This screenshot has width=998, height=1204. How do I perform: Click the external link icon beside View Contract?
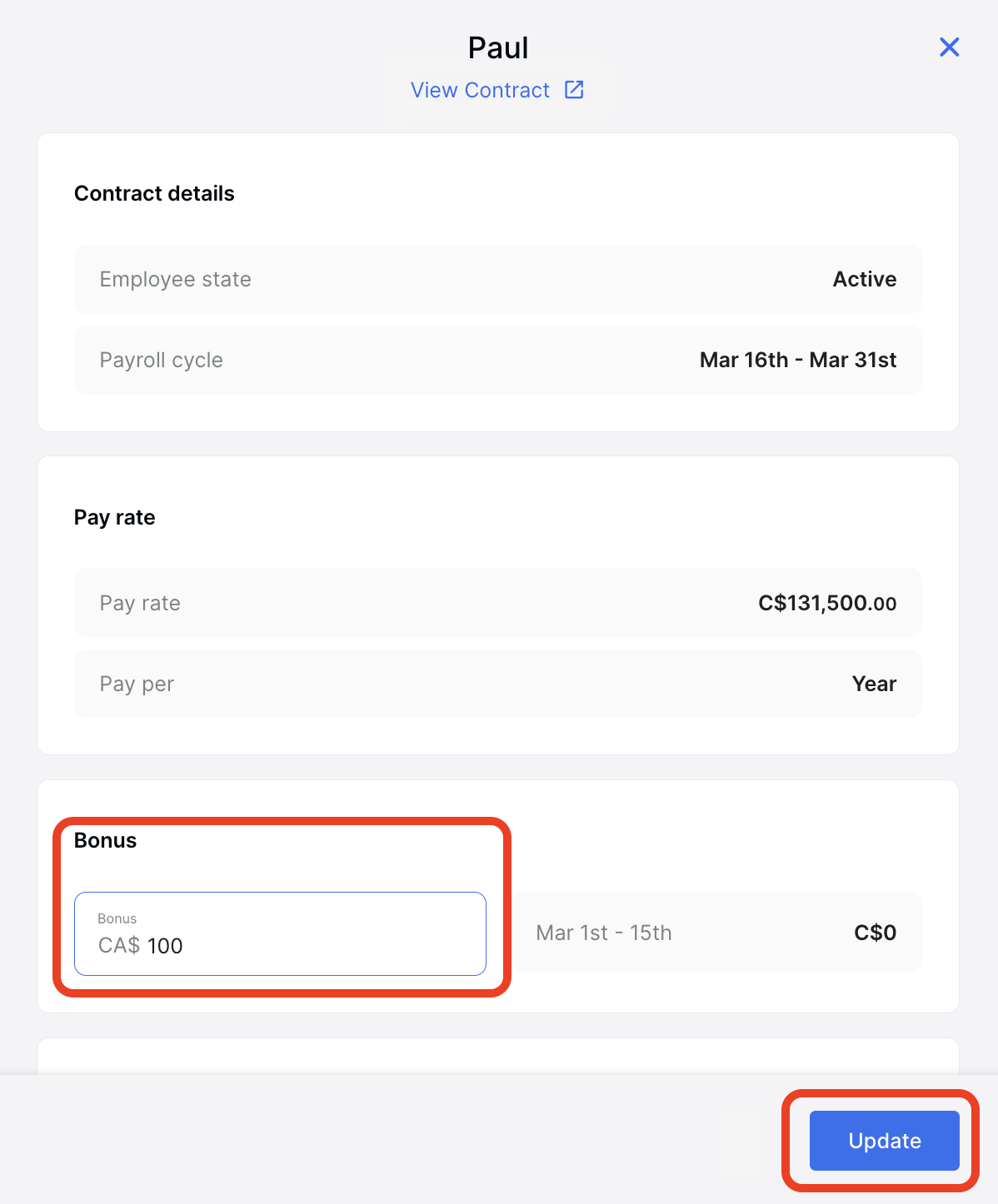tap(574, 90)
